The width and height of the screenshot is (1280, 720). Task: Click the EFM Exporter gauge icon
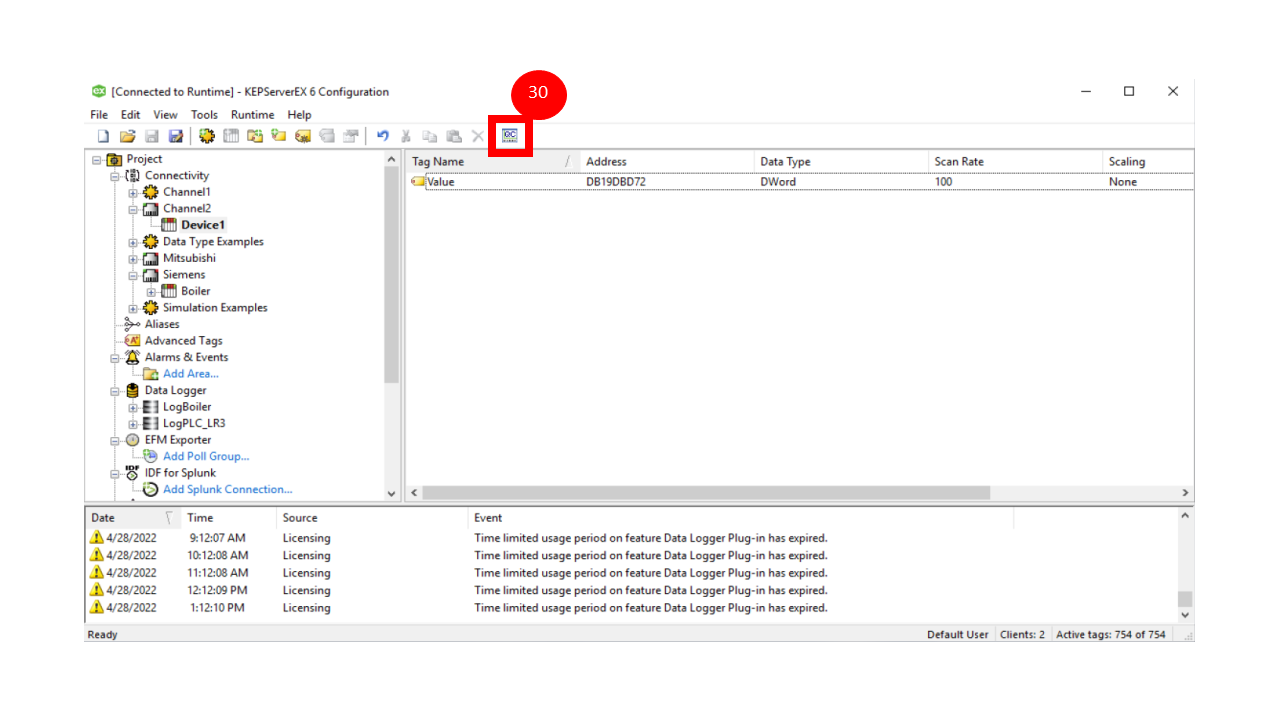(x=132, y=440)
